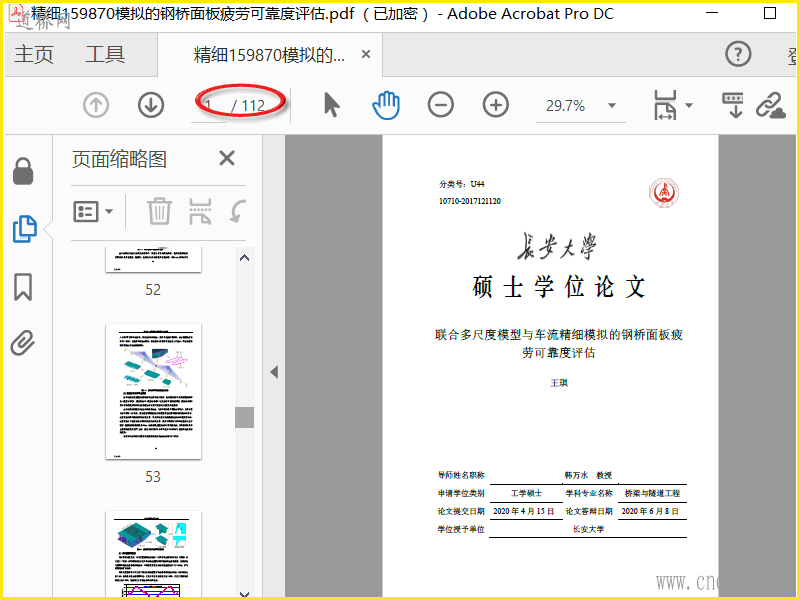Click the 硕士学位论文 heading text
The height and width of the screenshot is (600, 800).
click(x=559, y=287)
